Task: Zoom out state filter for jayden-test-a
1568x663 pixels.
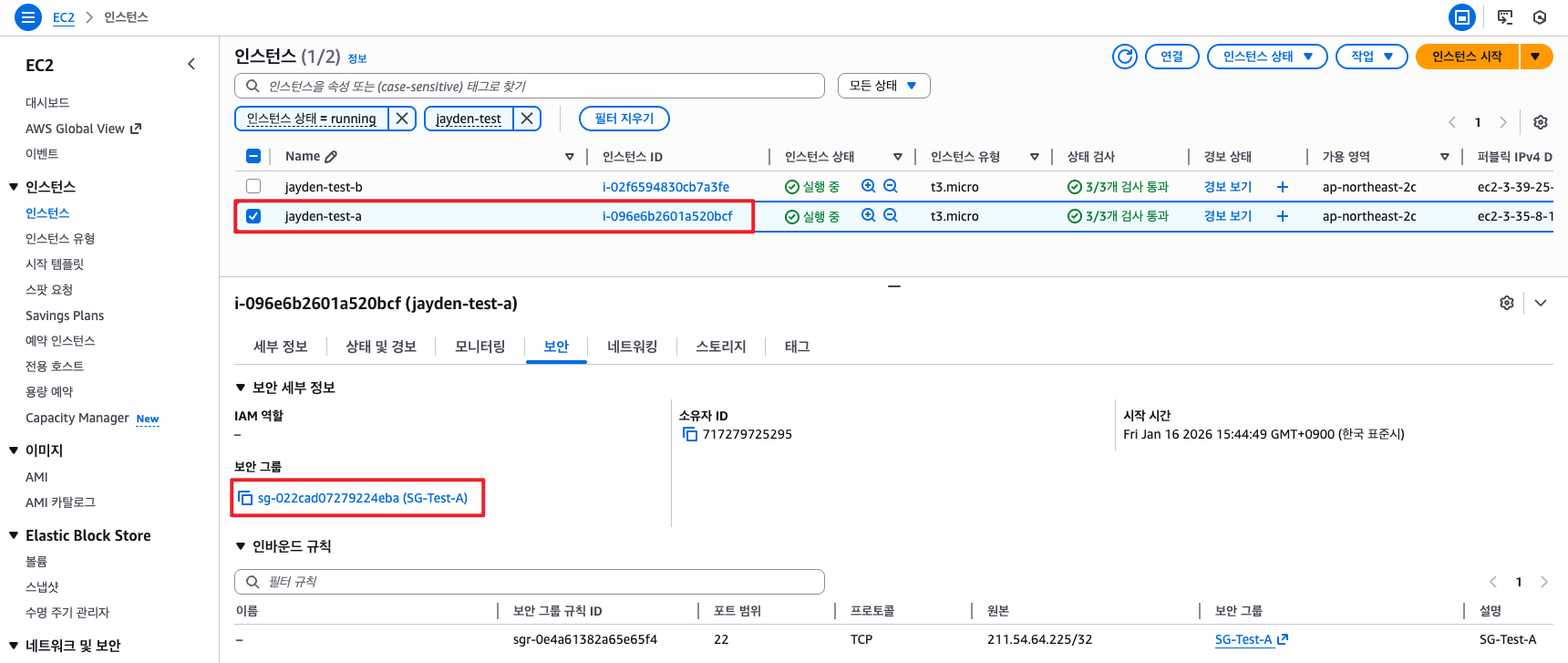Action: coord(891,215)
